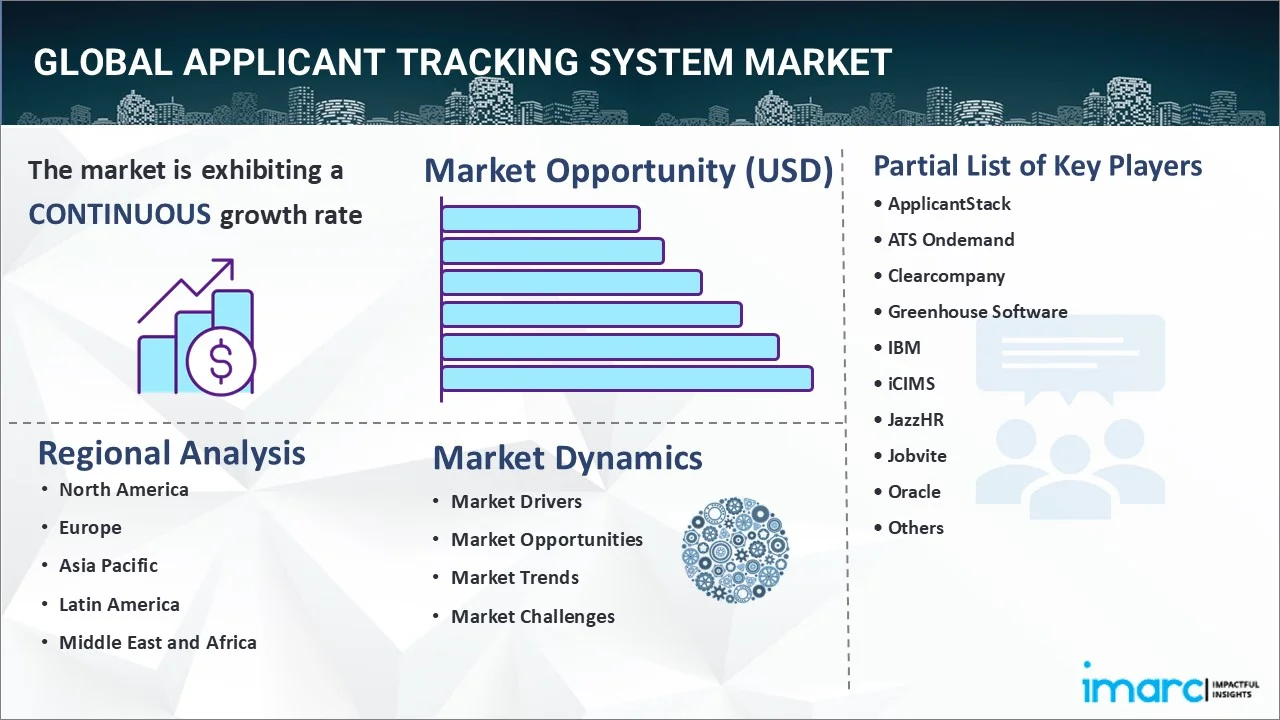Viewport: 1280px width, 720px height.
Task: Click the people chat bubble icon
Action: (x=1070, y=417)
